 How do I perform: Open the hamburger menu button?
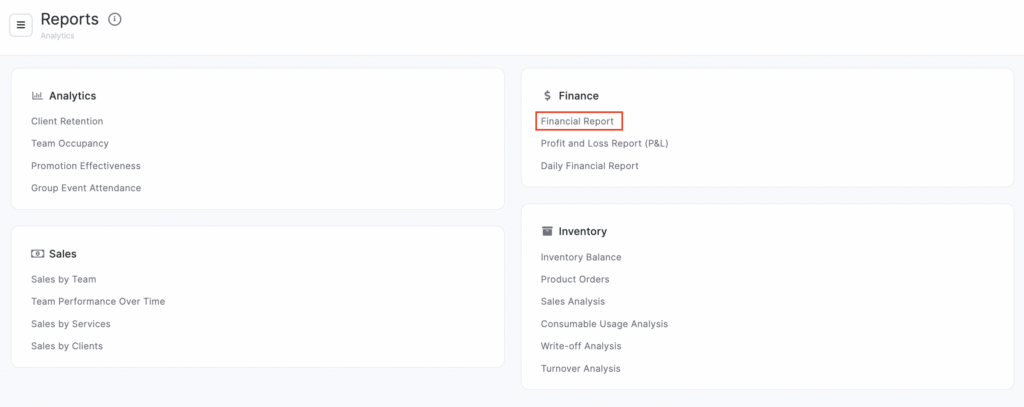click(x=21, y=25)
